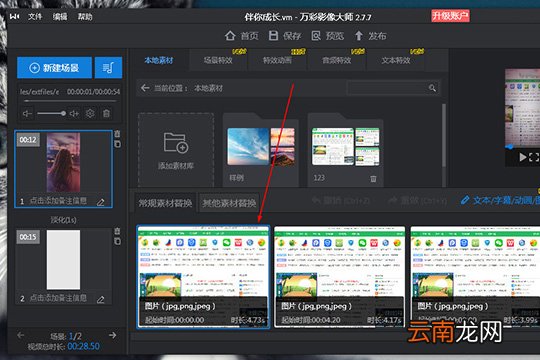The height and width of the screenshot is (360, 540).
Task: Delete scene 1 with trash icon
Action: tap(117, 134)
